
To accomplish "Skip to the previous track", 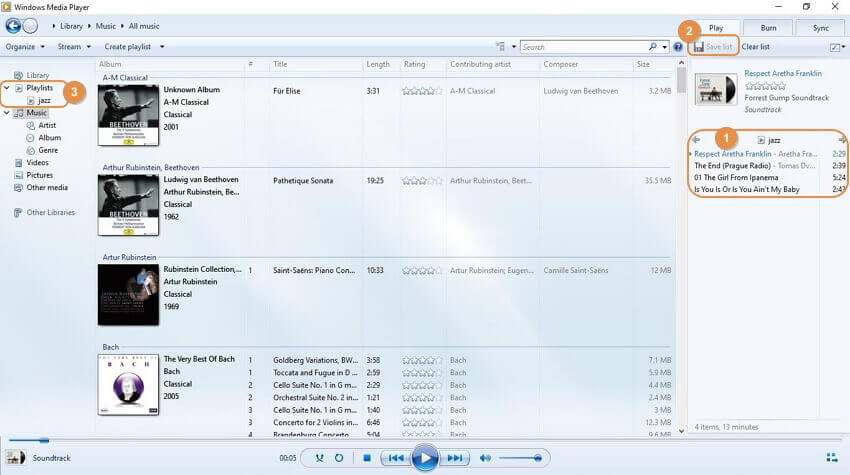I will click(396, 458).
